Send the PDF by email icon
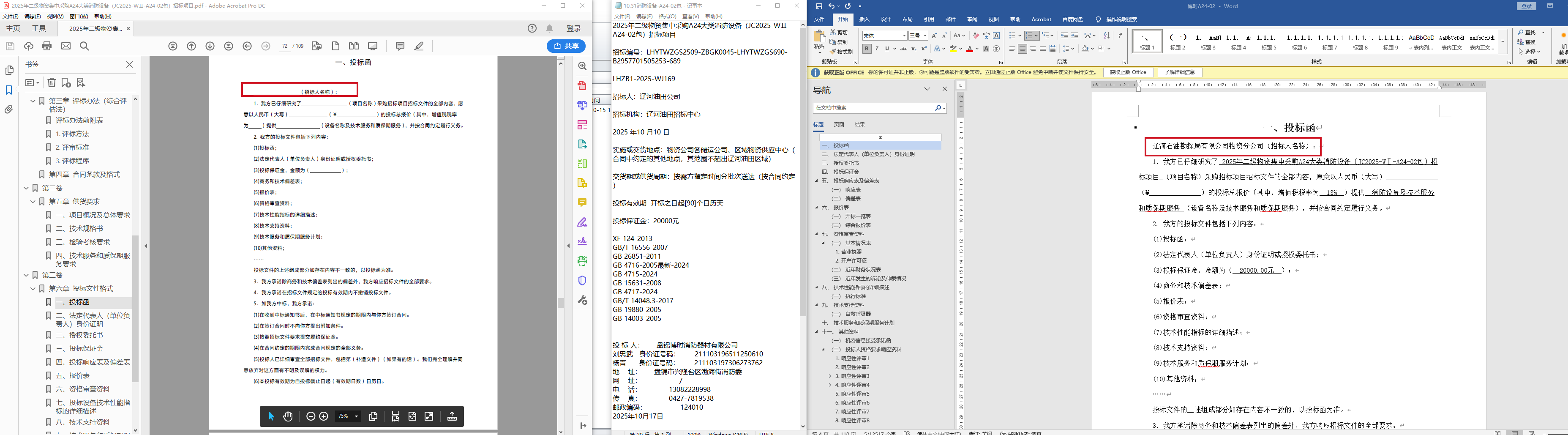This screenshot has width=1568, height=435. click(66, 47)
